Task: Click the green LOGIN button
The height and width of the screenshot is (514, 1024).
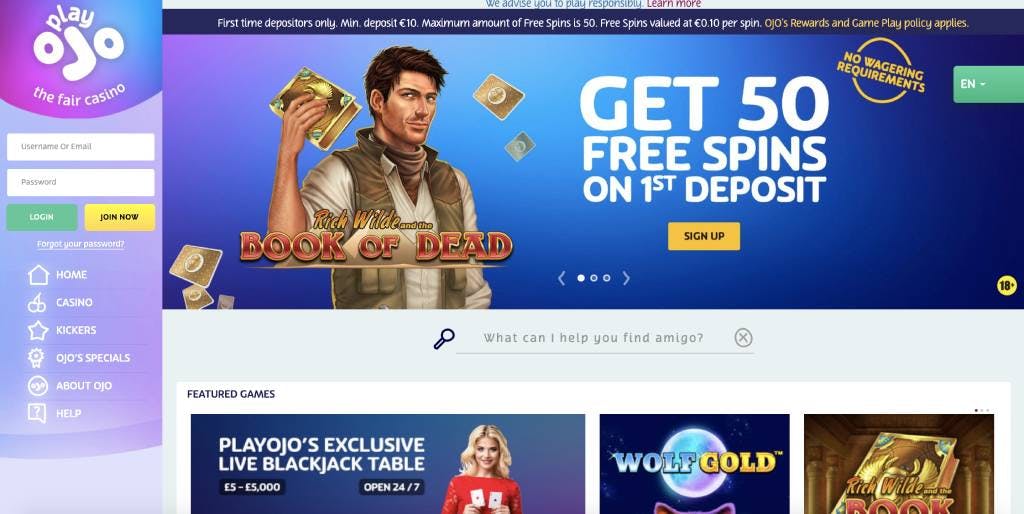Action: coord(42,217)
